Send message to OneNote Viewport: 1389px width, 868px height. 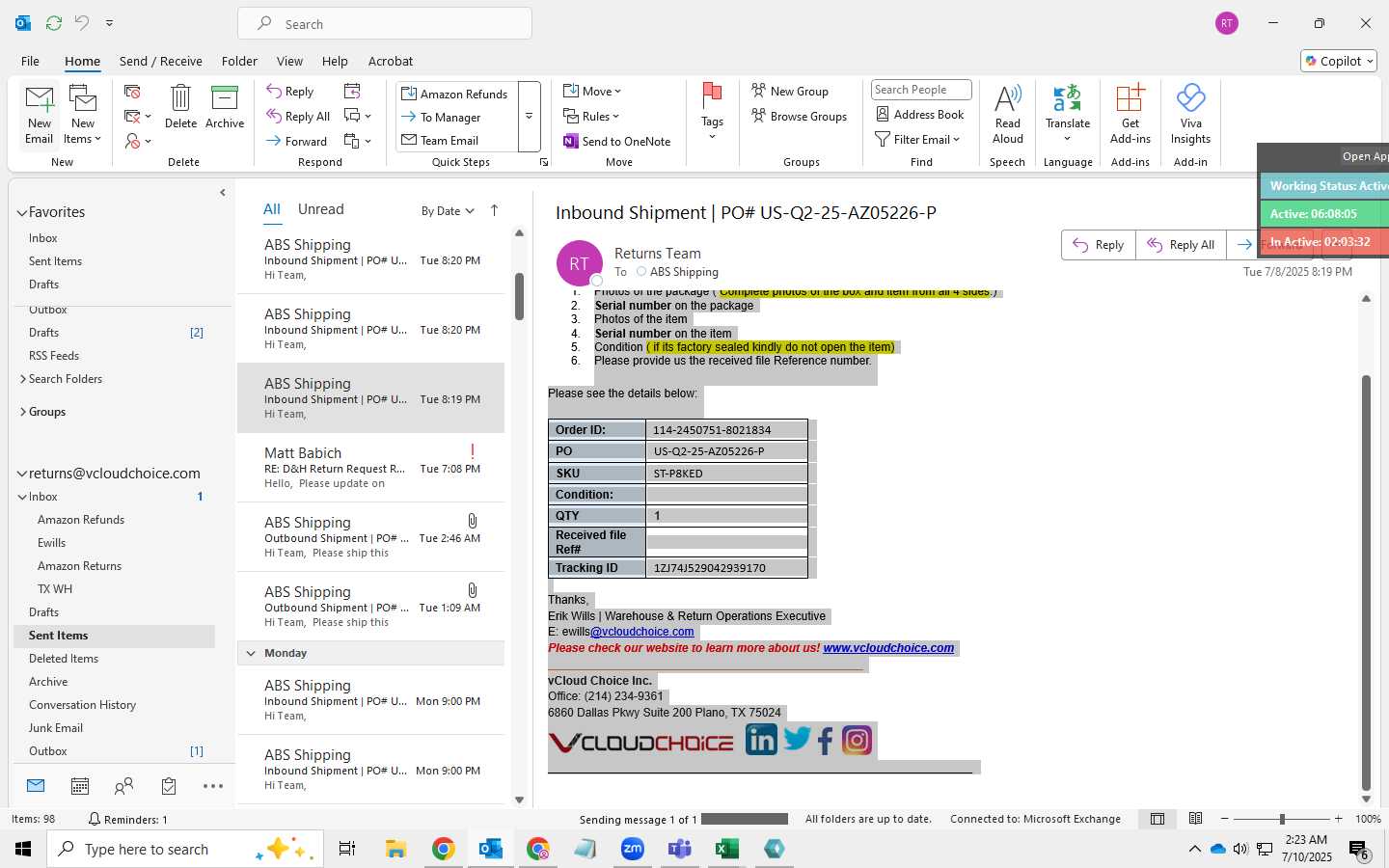pos(617,141)
